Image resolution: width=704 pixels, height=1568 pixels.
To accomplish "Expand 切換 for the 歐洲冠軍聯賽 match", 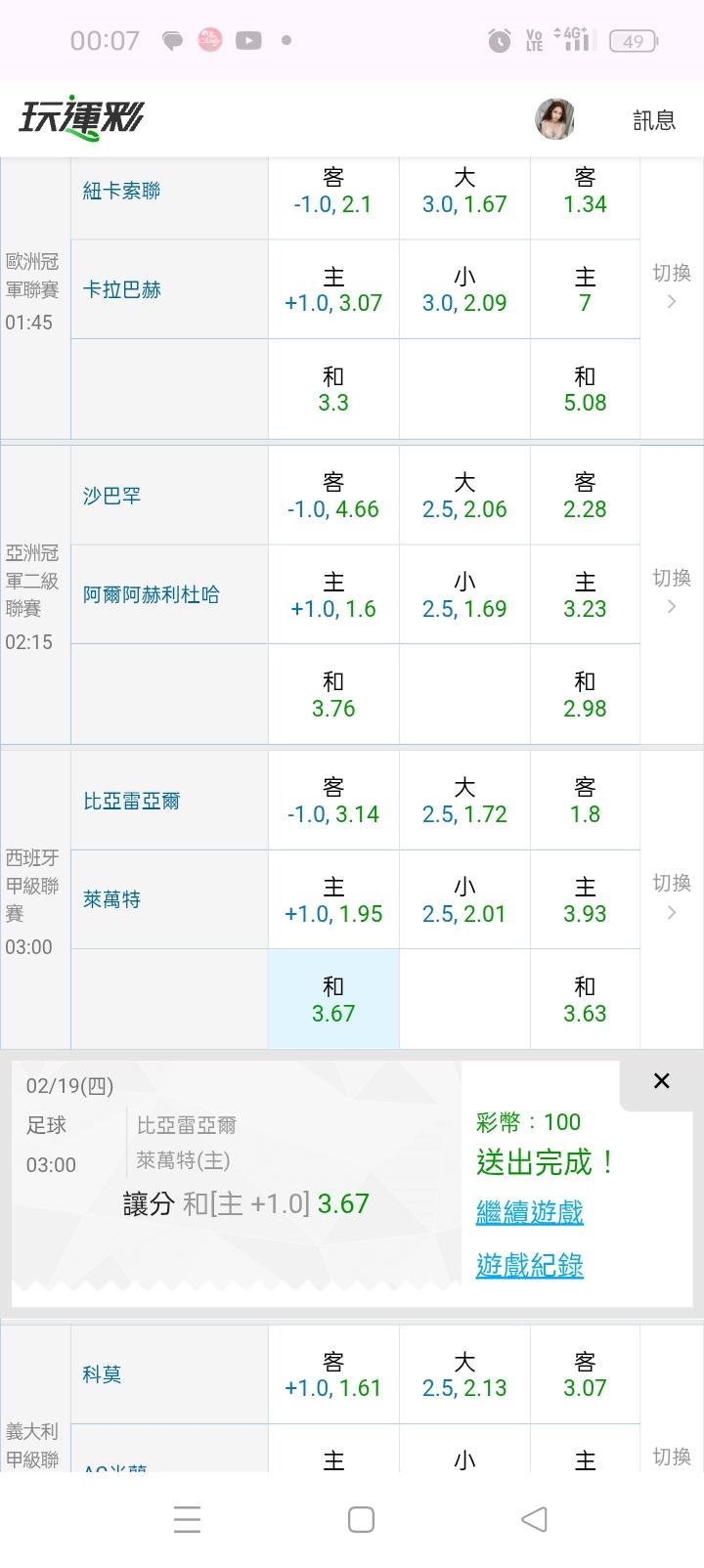I will (672, 286).
